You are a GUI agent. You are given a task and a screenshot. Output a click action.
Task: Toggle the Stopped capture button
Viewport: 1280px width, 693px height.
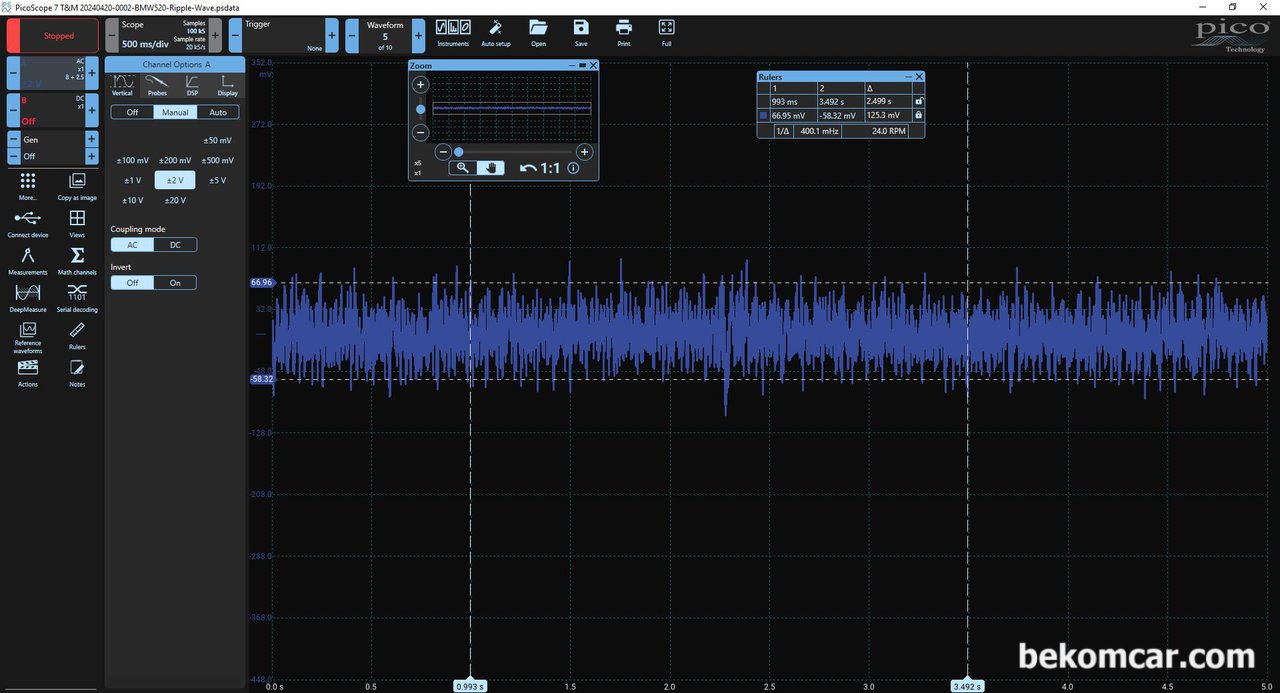click(53, 36)
